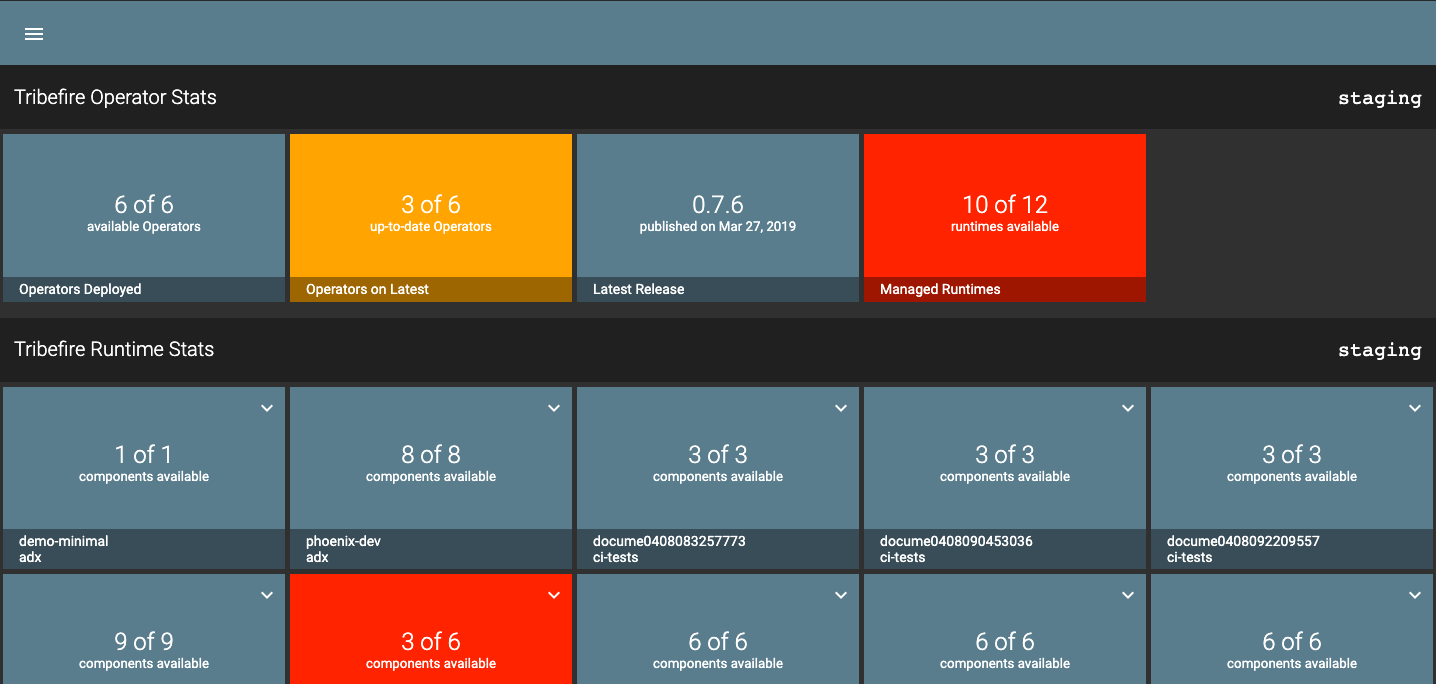Expand the demo-minimal runtime card chevron
This screenshot has height=684, width=1436.
click(267, 408)
